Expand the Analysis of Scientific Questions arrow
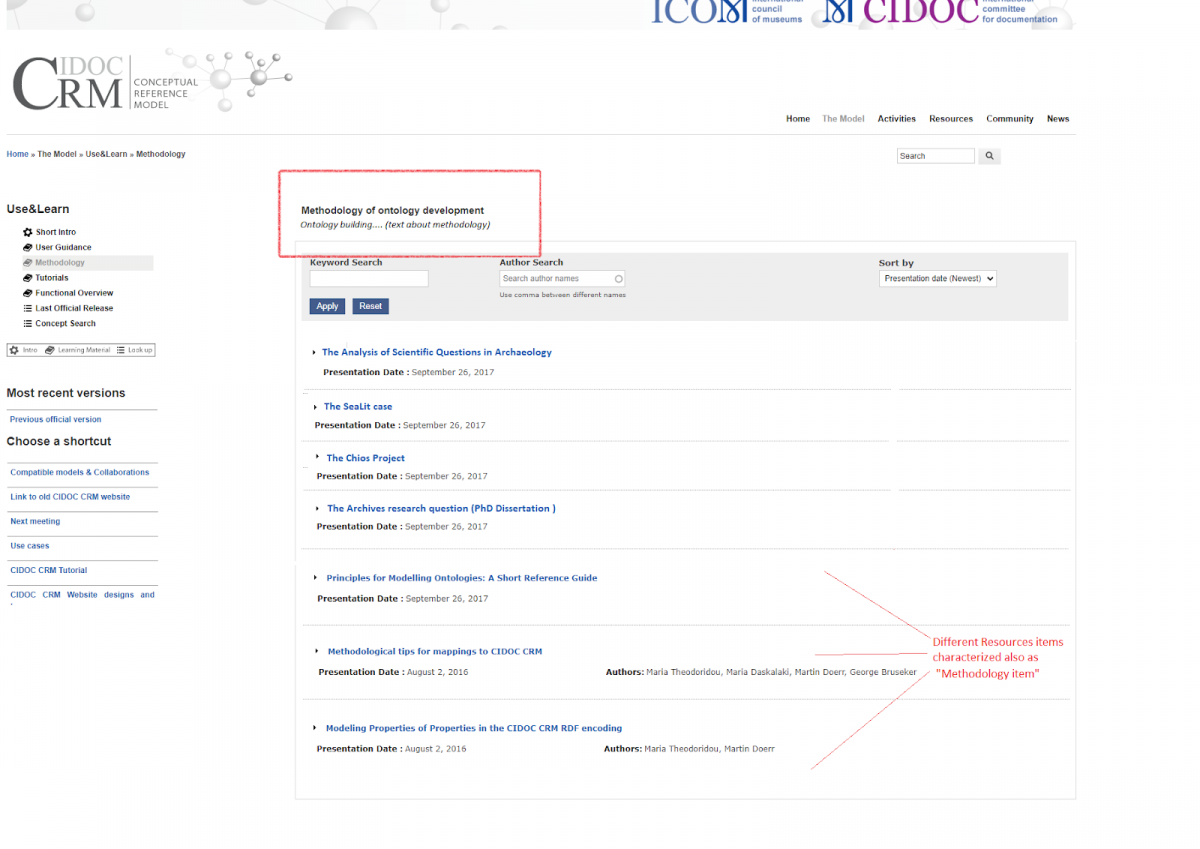1200x849 pixels. tap(313, 352)
